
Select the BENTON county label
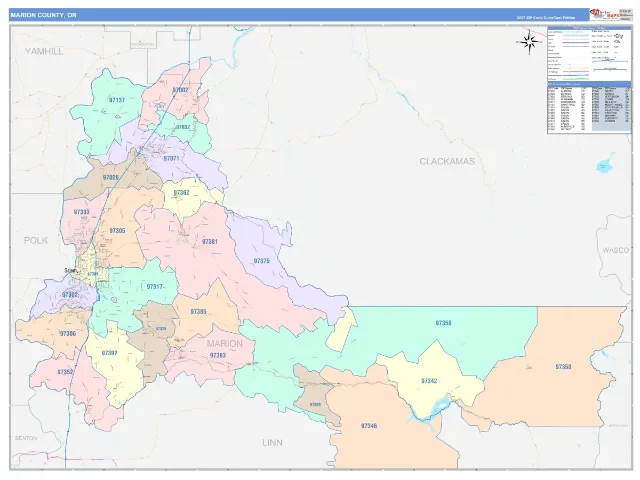[x=26, y=438]
